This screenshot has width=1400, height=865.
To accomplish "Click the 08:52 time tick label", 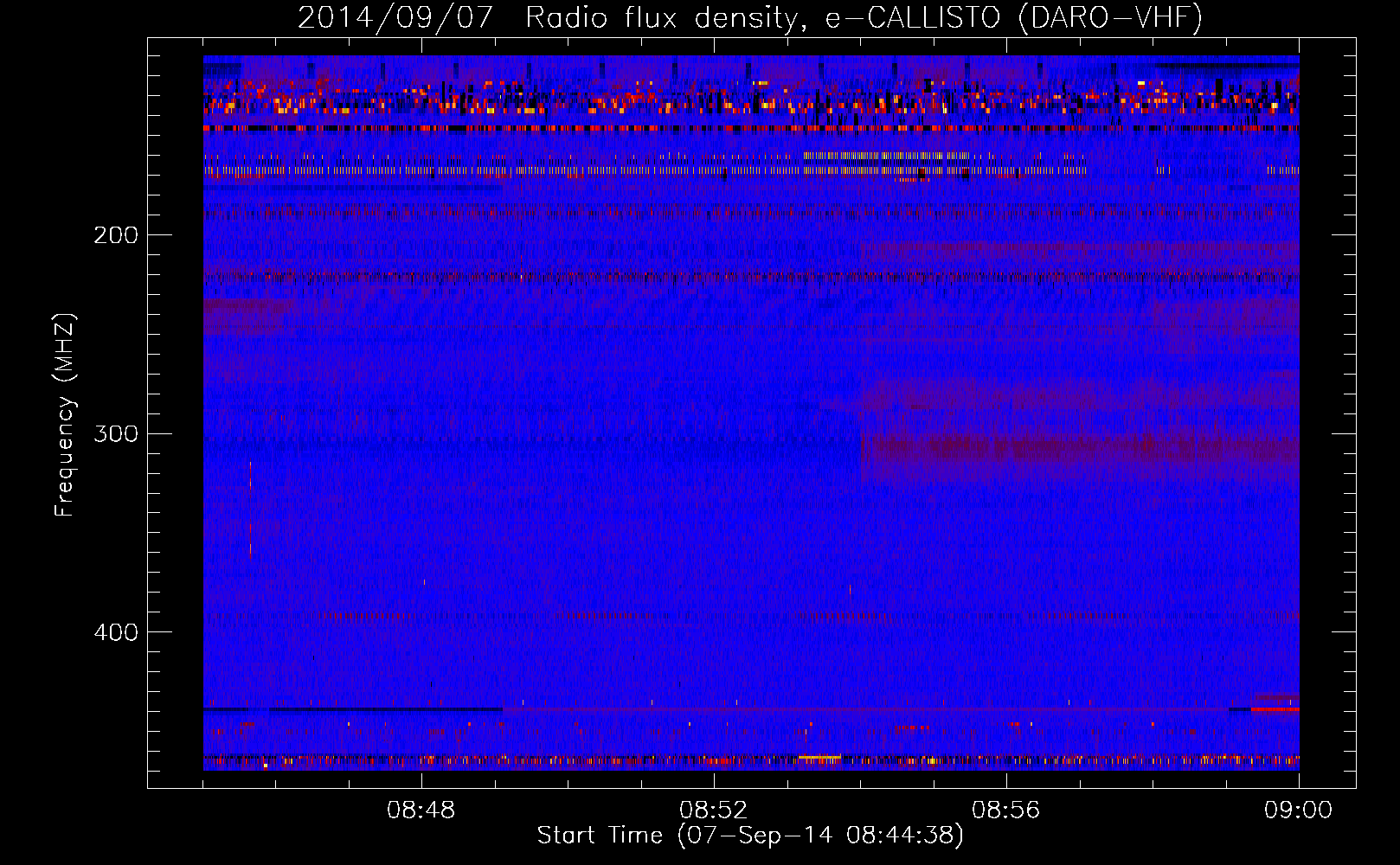I will pos(714,811).
